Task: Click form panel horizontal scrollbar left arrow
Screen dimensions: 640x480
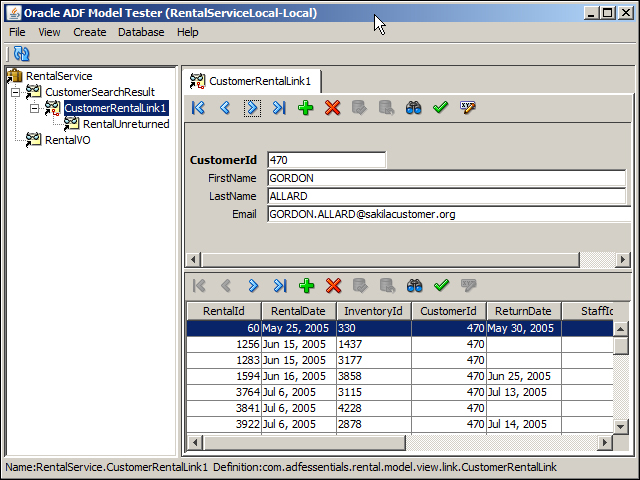Action: tap(193, 259)
